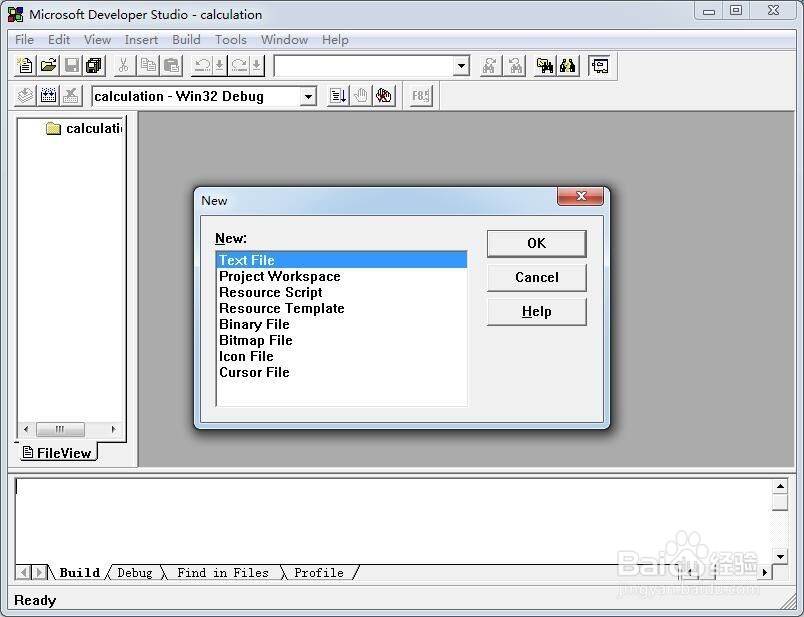
Task: Click the workspace pane horizontal scroll thumb
Action: tap(61, 429)
